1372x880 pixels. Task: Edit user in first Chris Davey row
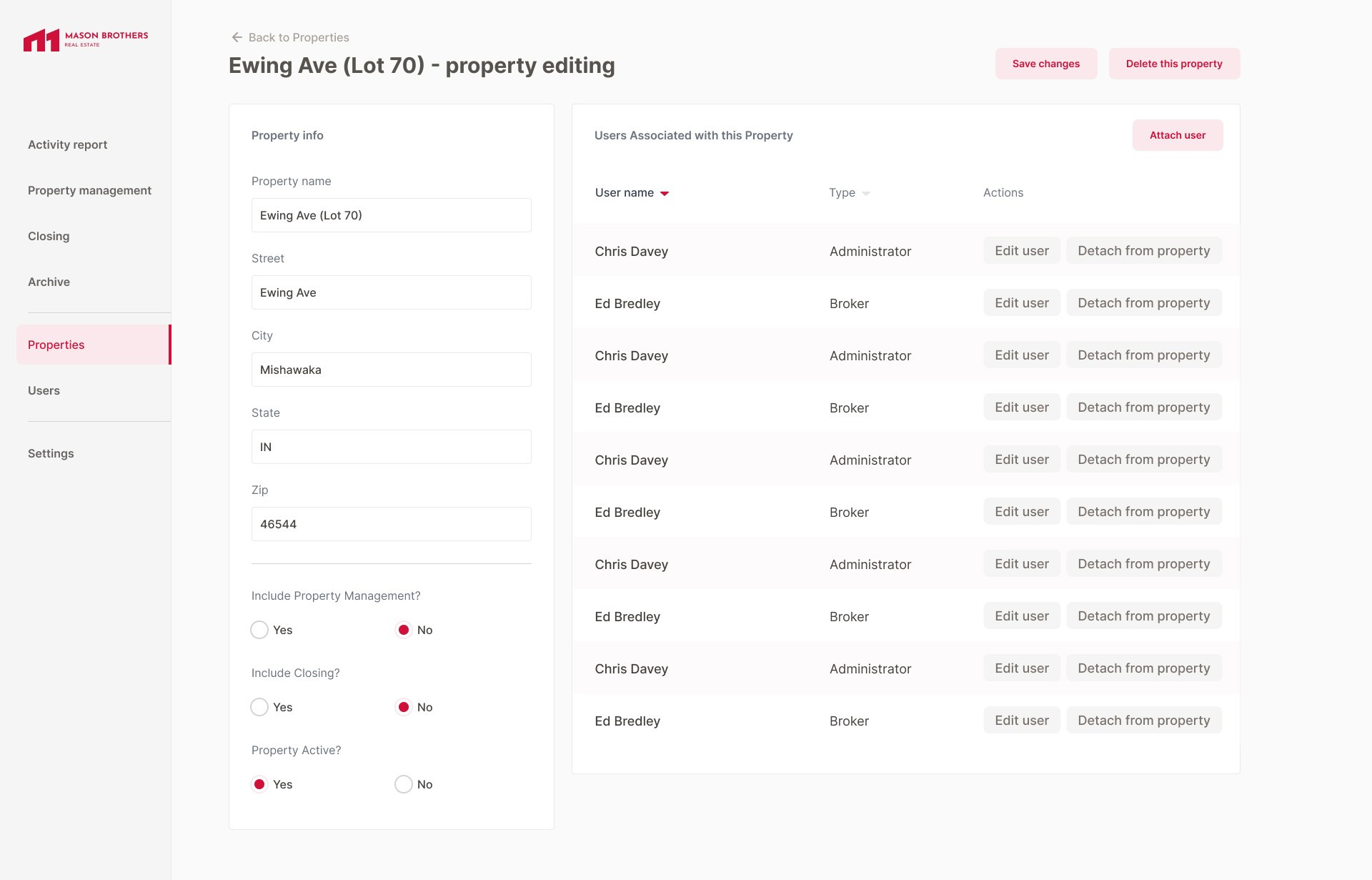tap(1021, 251)
